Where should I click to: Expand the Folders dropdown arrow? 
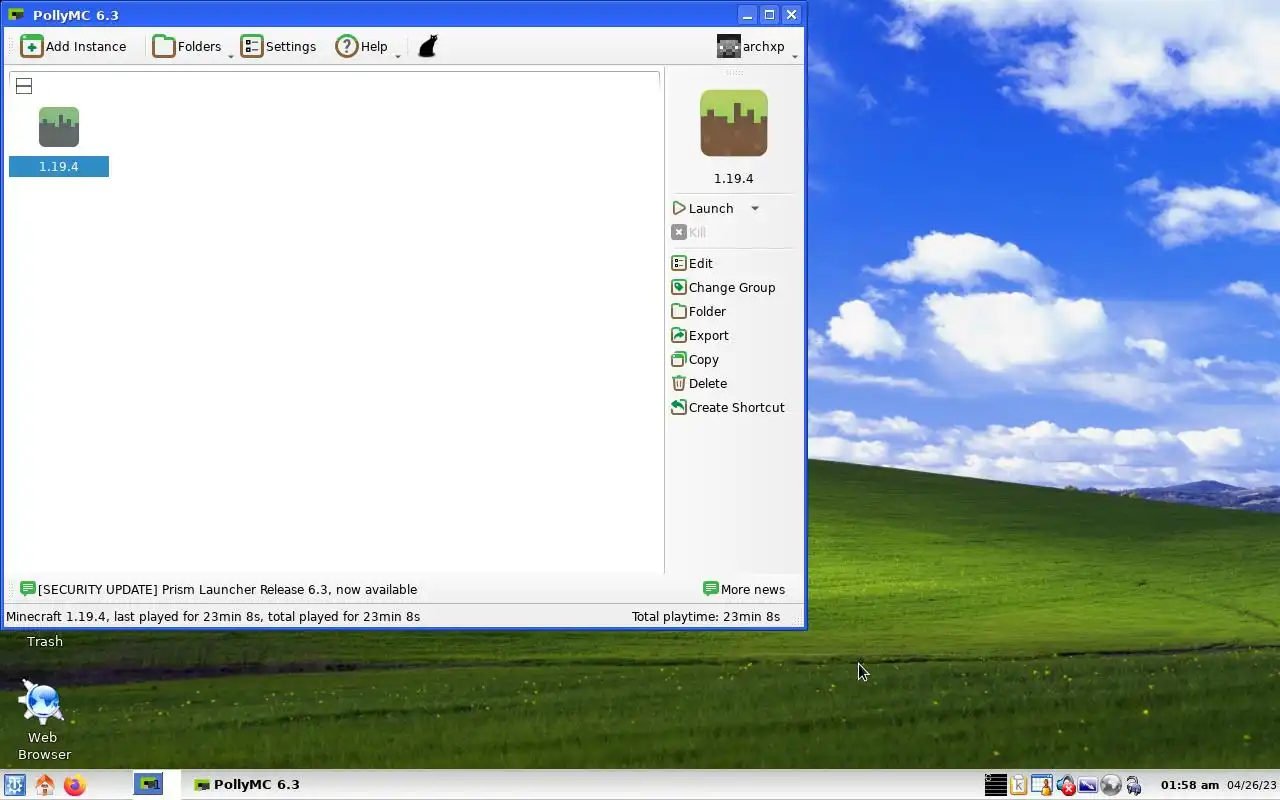click(231, 56)
